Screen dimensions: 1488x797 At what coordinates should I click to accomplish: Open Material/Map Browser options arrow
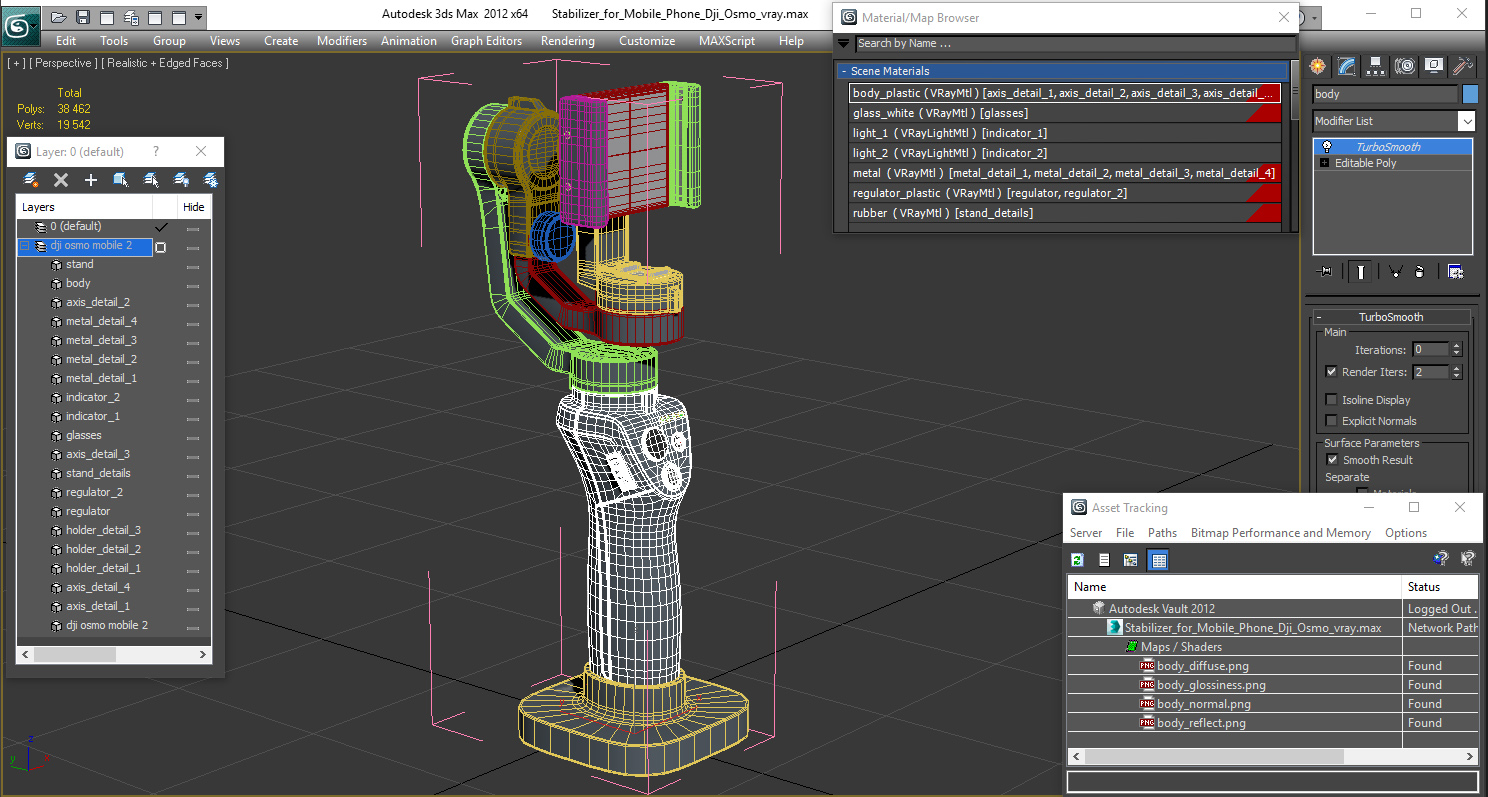(x=844, y=43)
